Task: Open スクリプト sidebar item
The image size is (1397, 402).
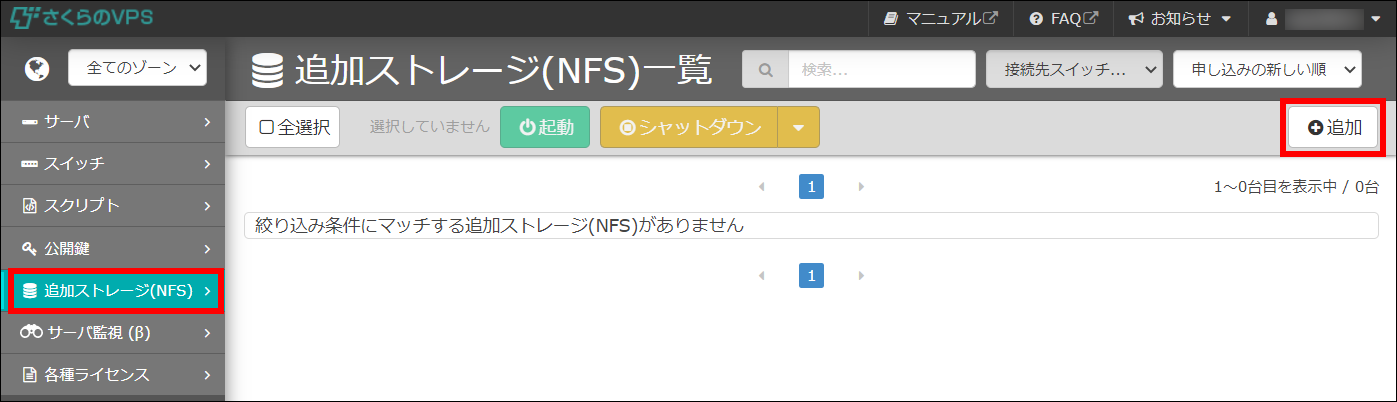Action: click(x=113, y=206)
